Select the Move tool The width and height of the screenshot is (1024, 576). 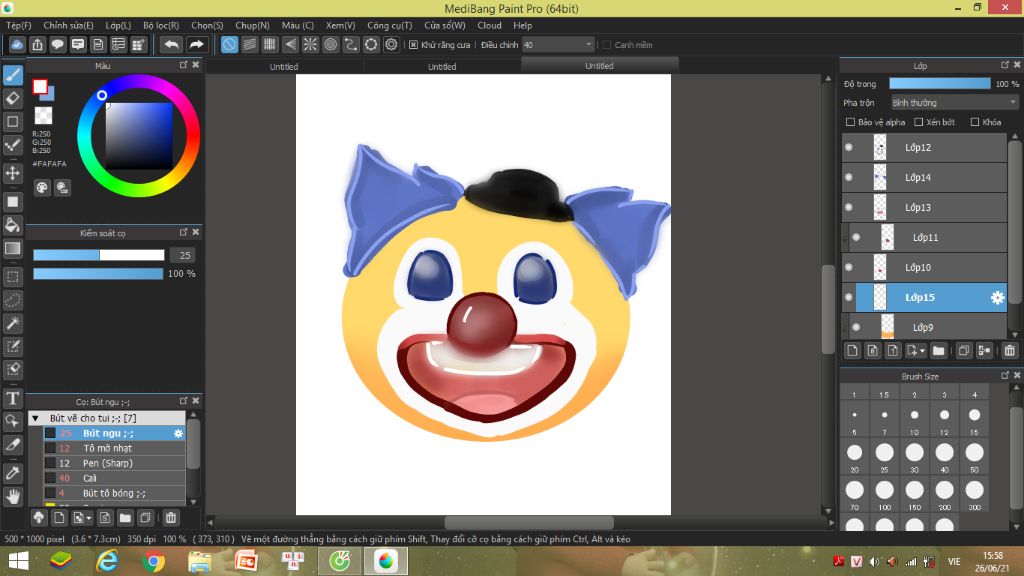(13, 173)
